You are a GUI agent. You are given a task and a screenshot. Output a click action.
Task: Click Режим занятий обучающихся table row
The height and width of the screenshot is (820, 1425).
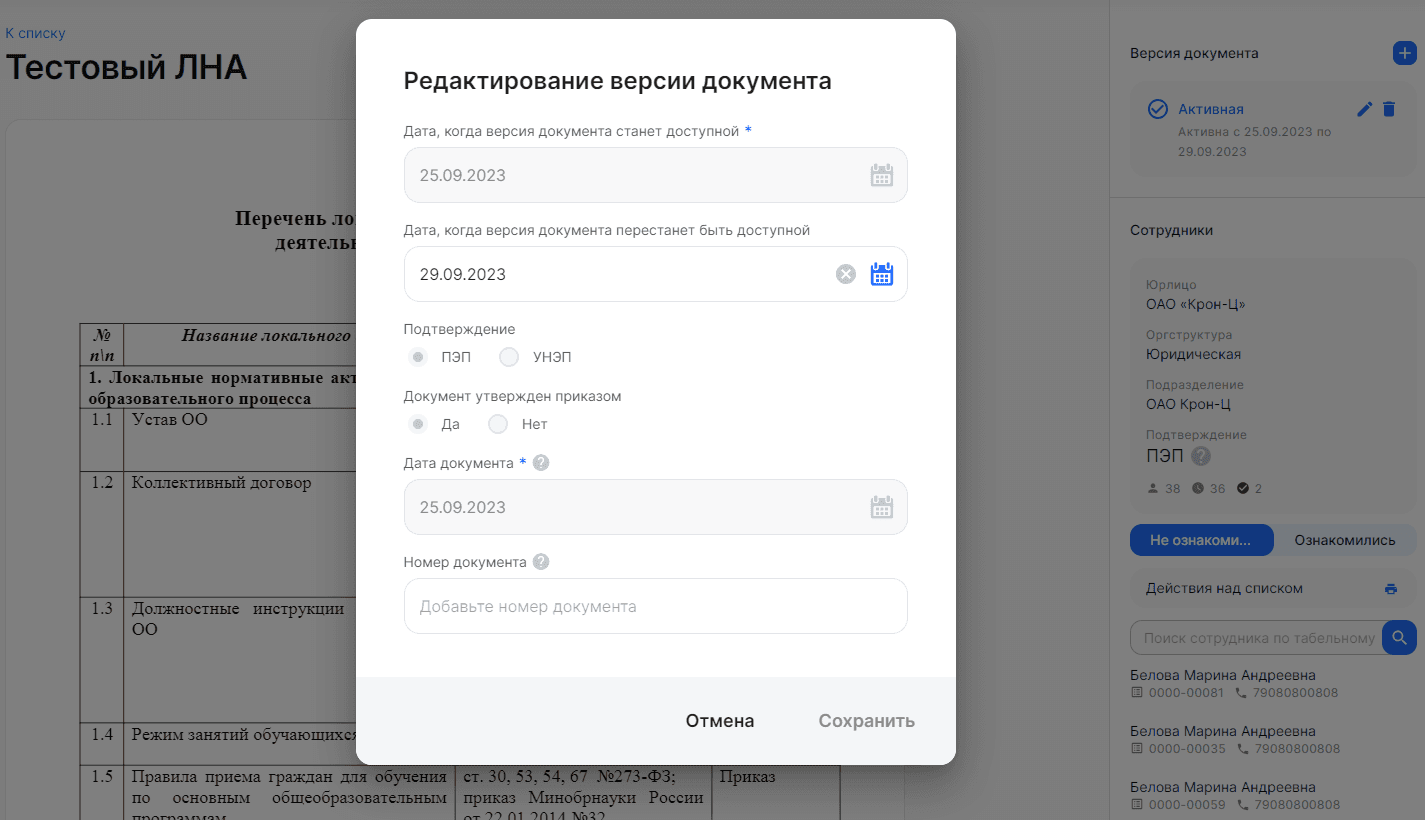tap(244, 735)
